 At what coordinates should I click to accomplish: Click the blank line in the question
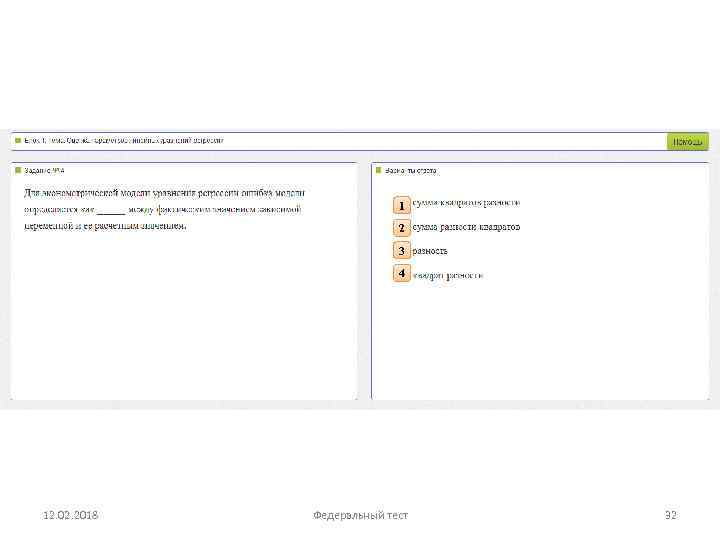pyautogui.click(x=111, y=212)
